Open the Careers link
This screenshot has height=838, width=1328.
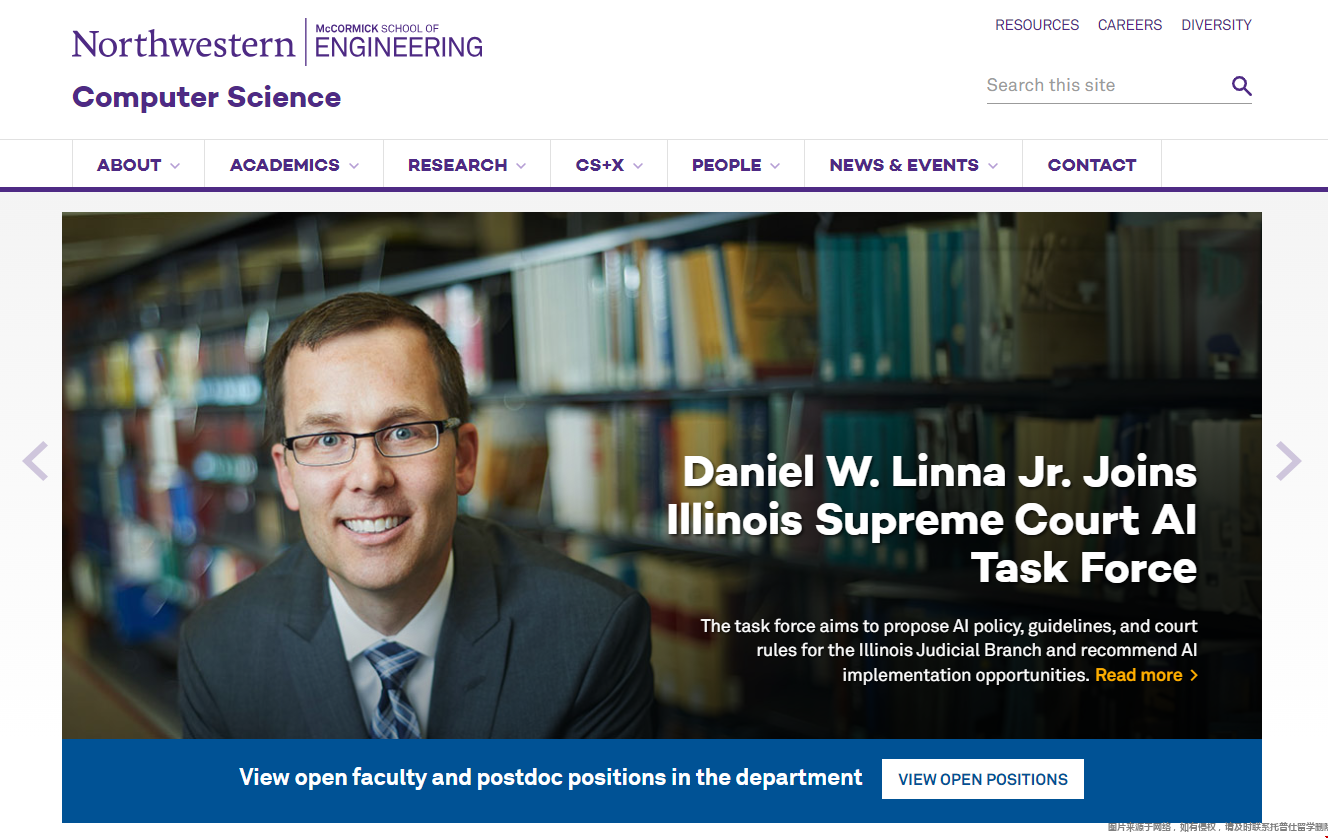[1130, 25]
